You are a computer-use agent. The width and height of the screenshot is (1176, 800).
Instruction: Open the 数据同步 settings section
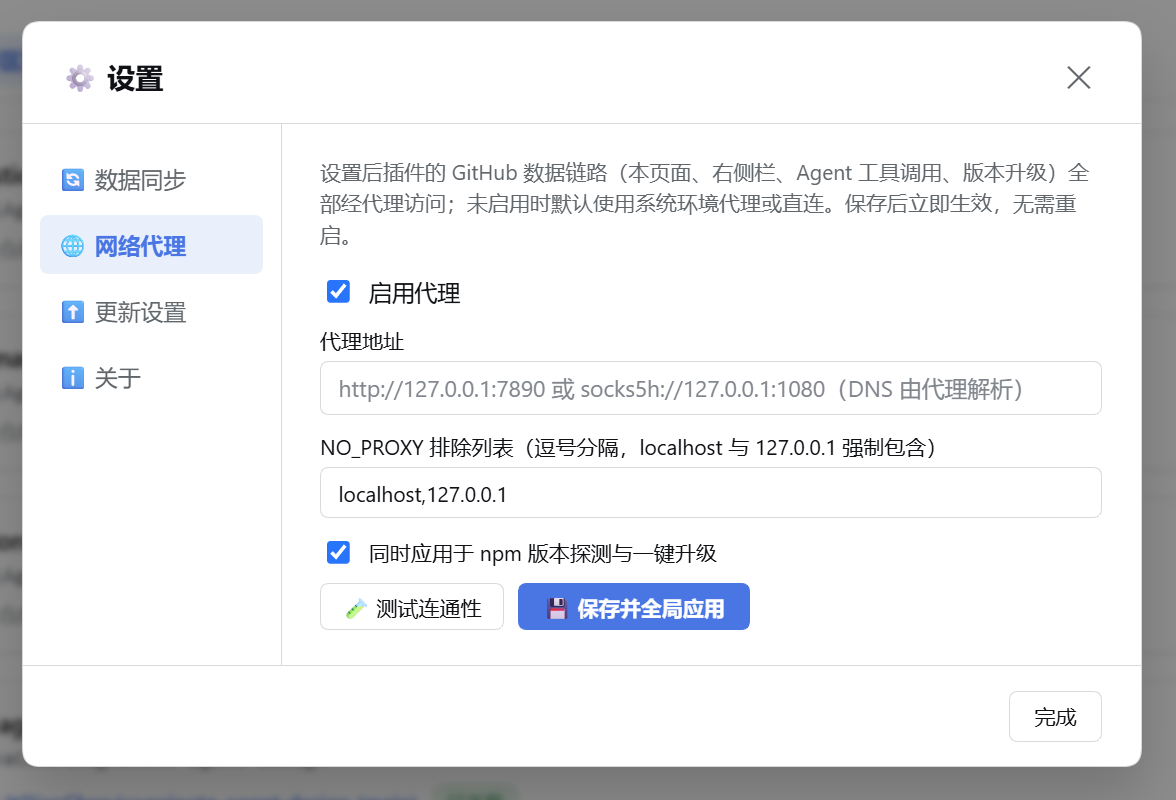[x=152, y=180]
